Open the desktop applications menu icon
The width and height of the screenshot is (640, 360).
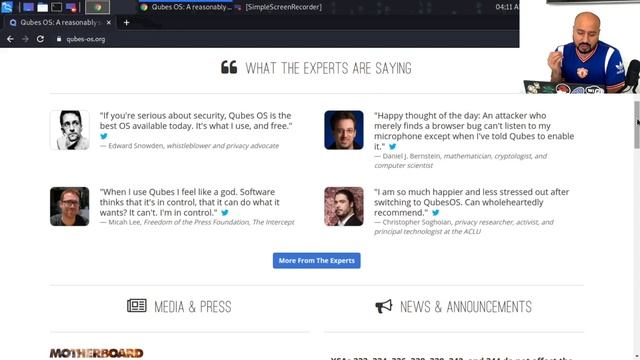7,7
